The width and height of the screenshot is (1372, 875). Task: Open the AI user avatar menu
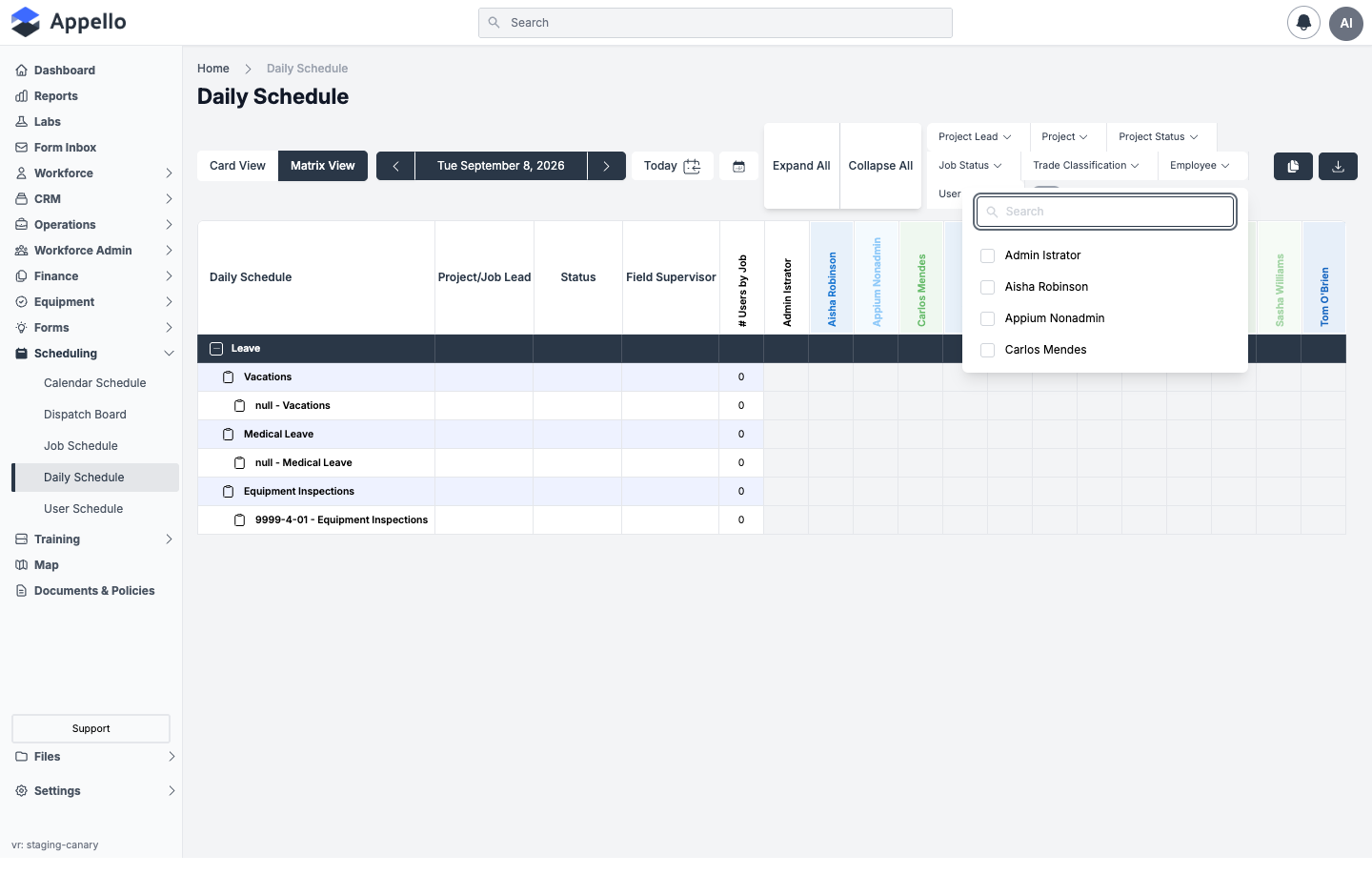(x=1346, y=23)
